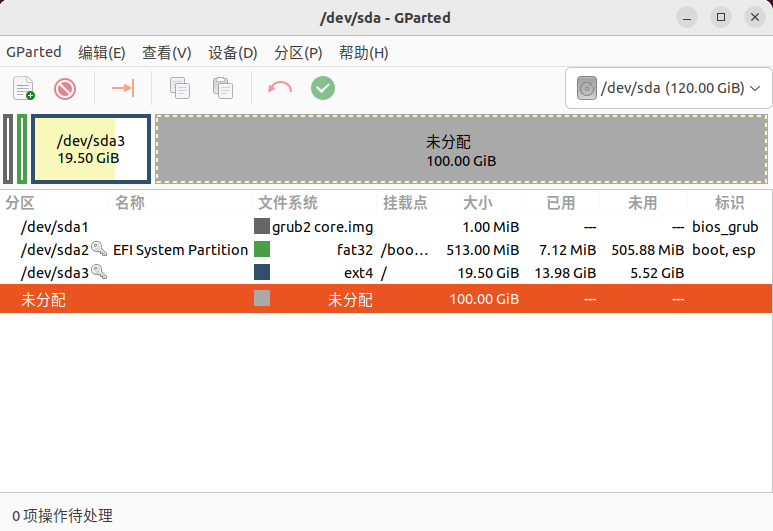Click the New partition toolbar icon

click(x=24, y=88)
